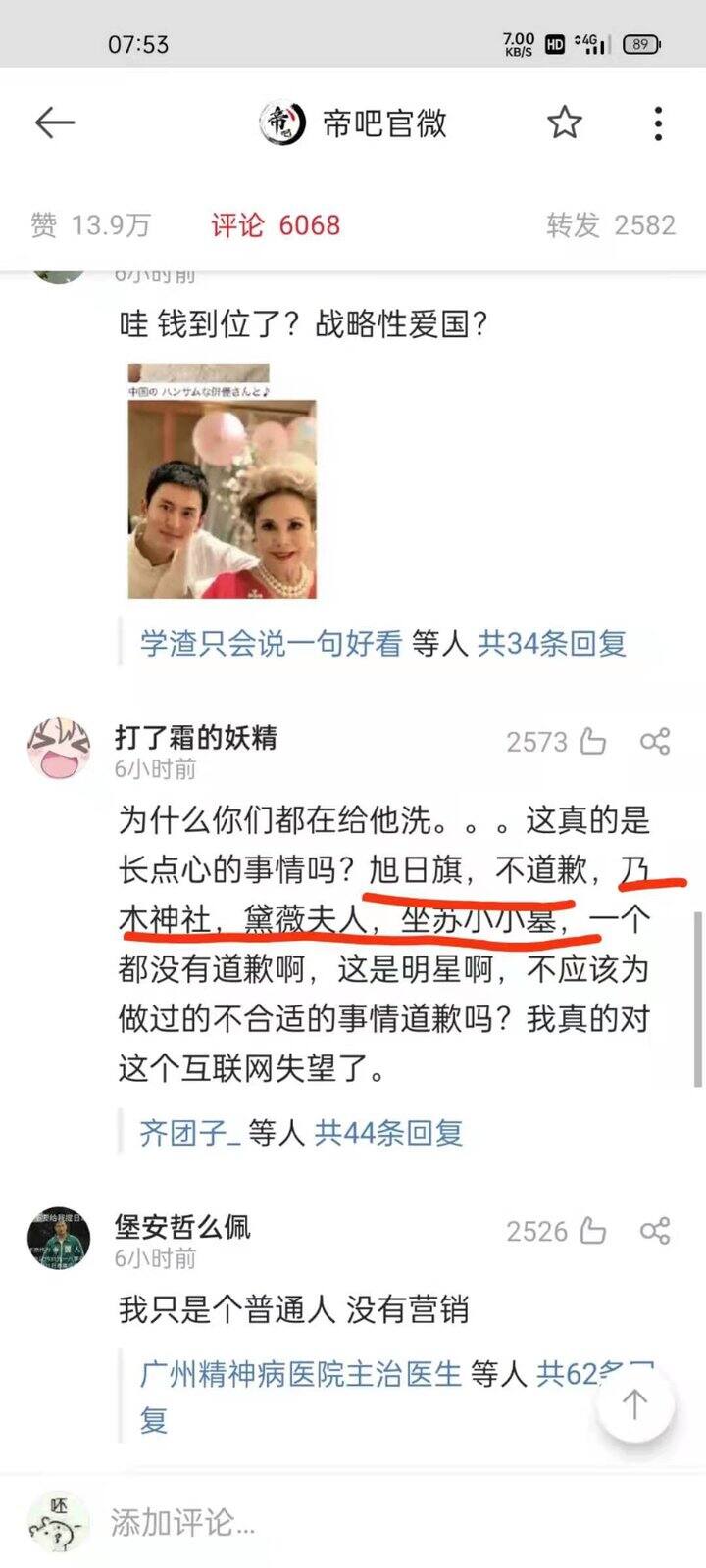This screenshot has height=1568, width=706.
Task: Favorite the post with the star icon
Action: click(x=564, y=122)
